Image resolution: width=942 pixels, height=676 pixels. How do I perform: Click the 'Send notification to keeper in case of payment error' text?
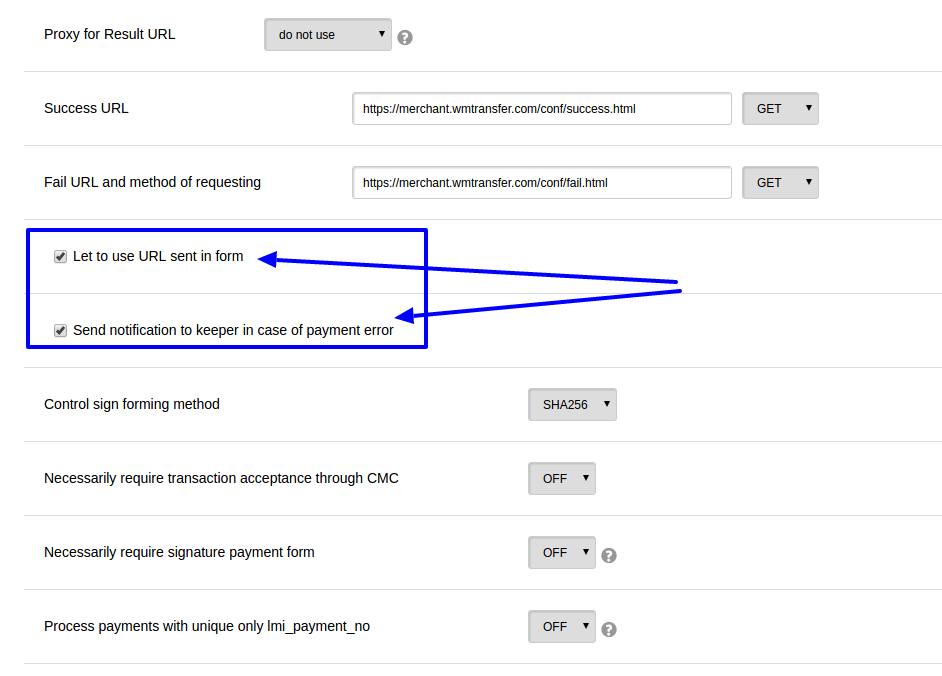pos(233,330)
